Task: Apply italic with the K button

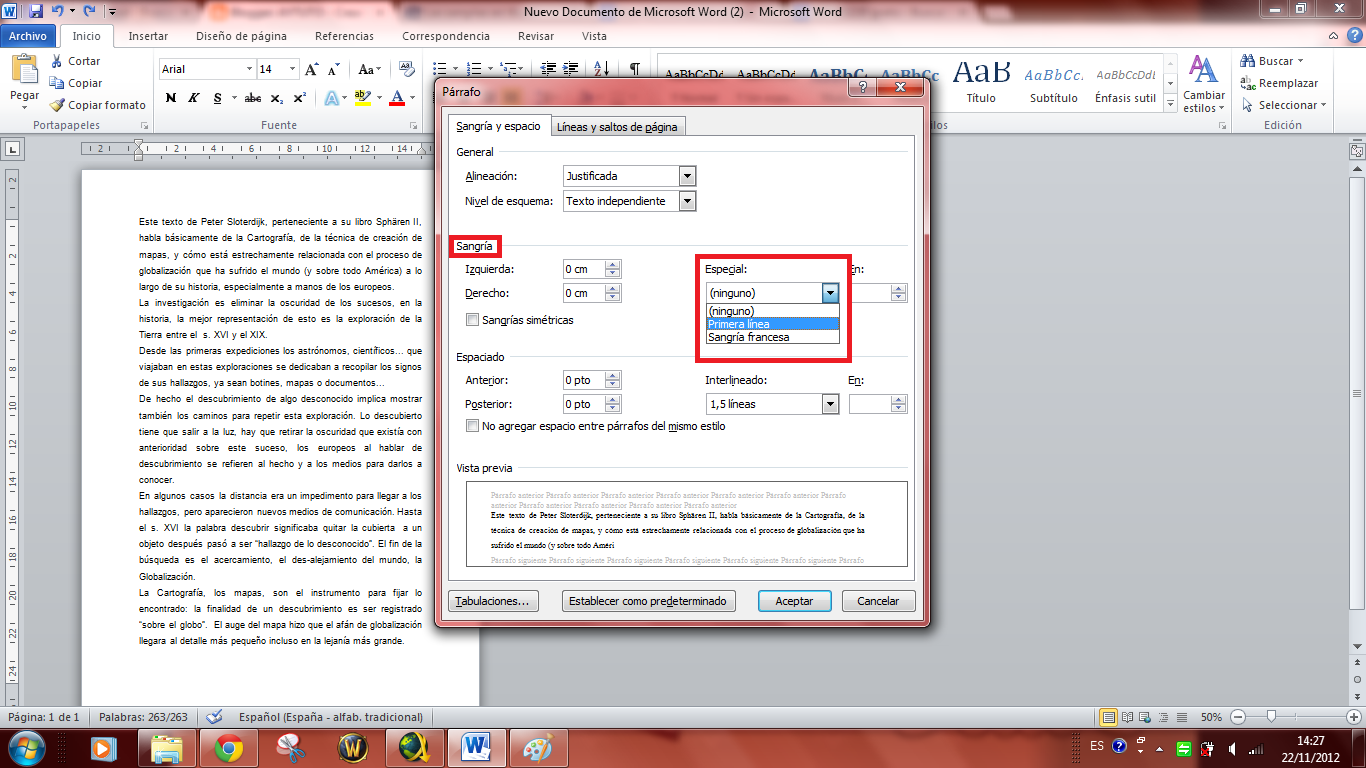Action: (193, 98)
